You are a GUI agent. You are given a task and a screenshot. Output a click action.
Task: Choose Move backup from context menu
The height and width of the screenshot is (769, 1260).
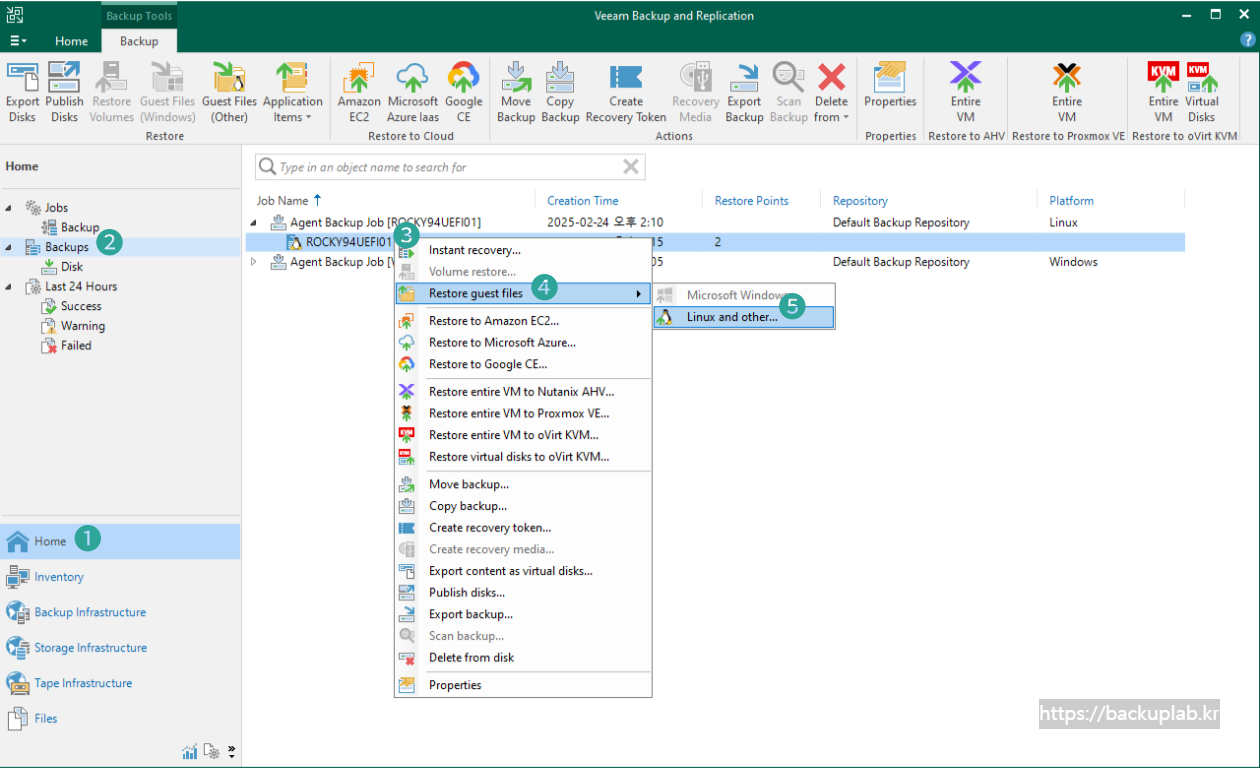click(523, 484)
